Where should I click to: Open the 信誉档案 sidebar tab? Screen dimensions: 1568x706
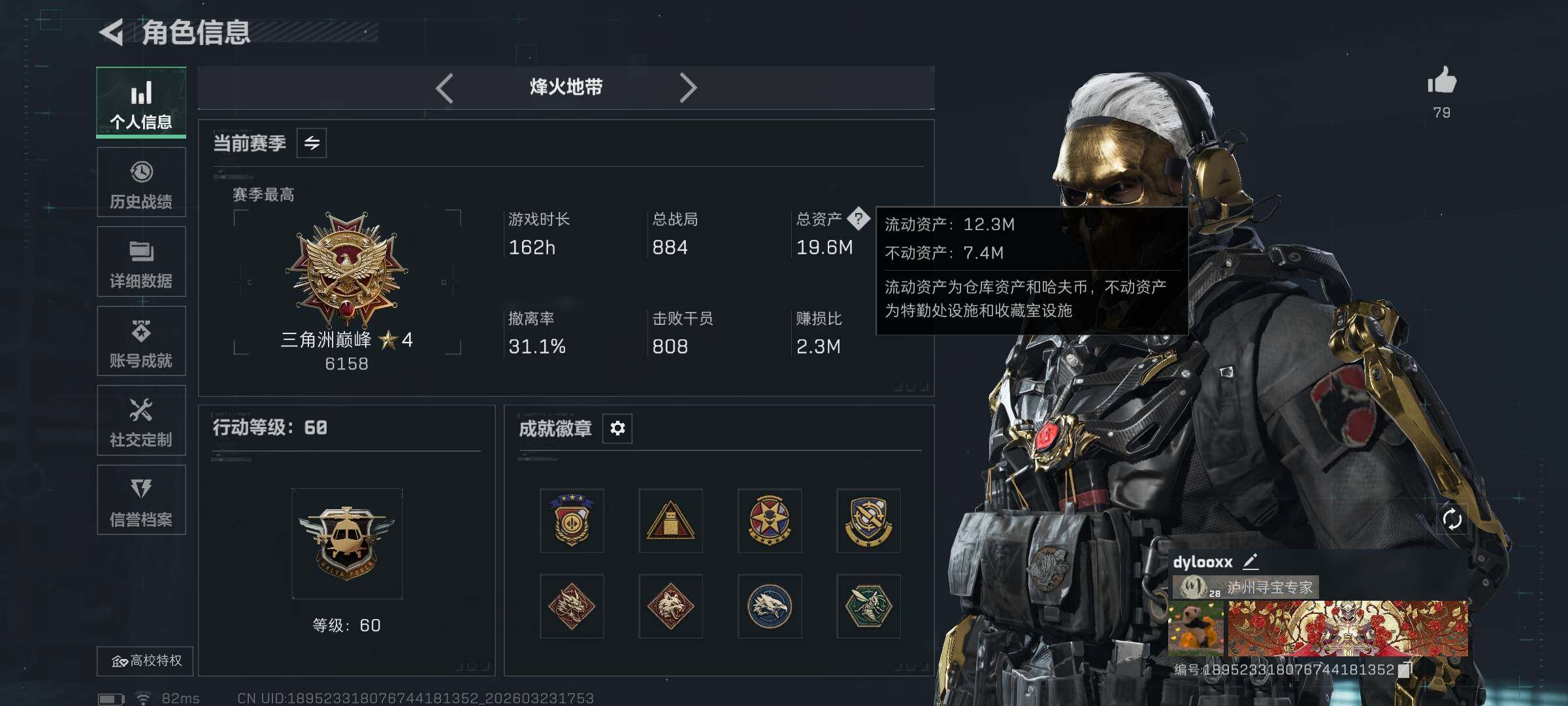pos(141,500)
